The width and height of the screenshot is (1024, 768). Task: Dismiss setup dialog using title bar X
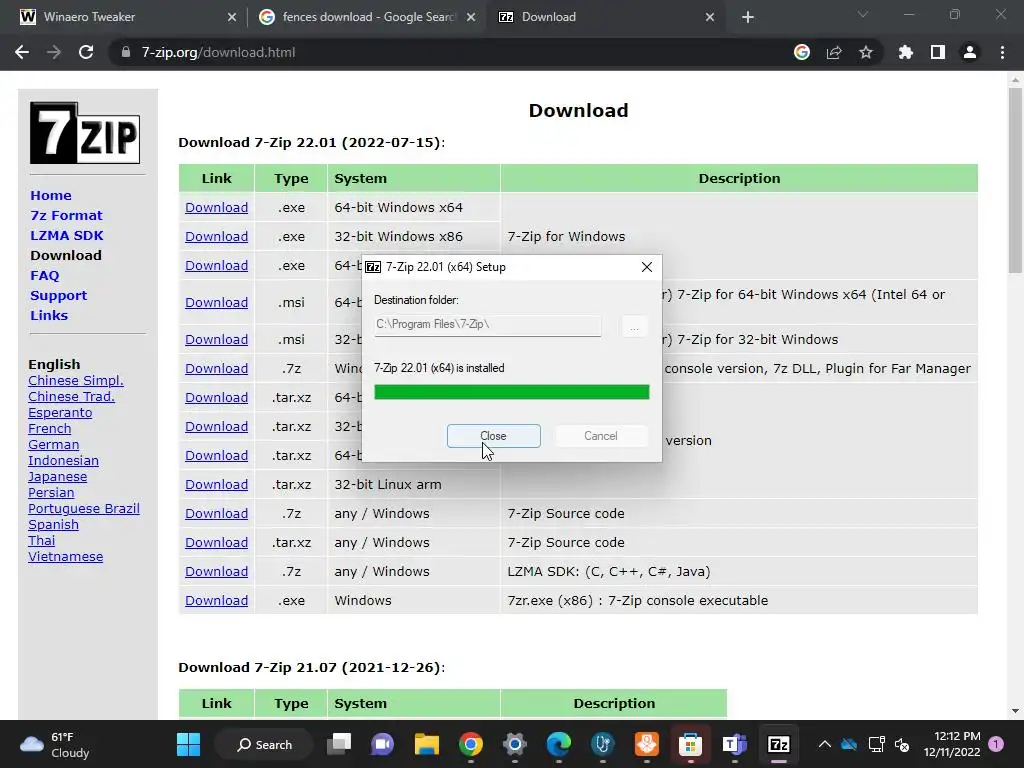point(647,267)
